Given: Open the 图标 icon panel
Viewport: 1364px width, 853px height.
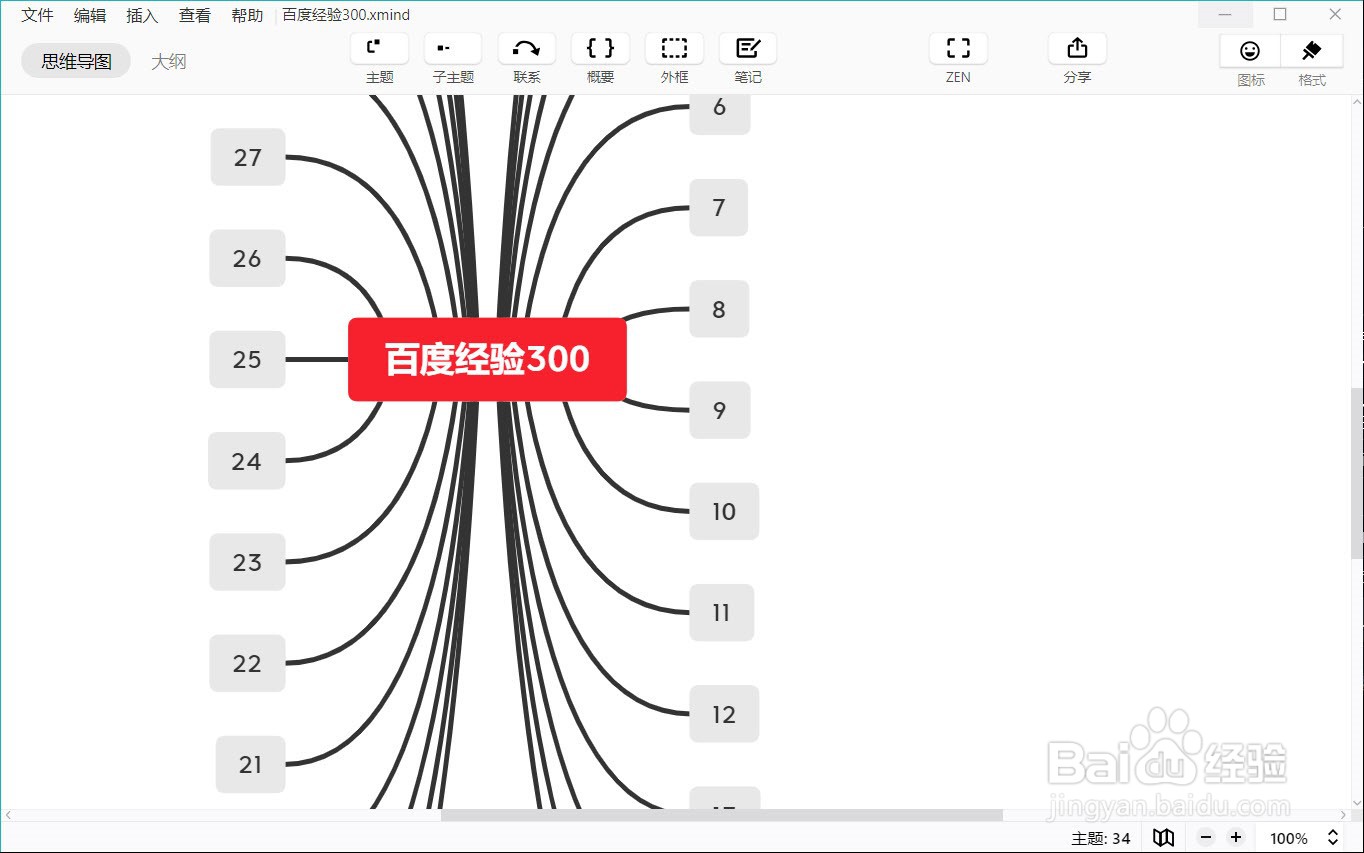Looking at the screenshot, I should click(1250, 51).
